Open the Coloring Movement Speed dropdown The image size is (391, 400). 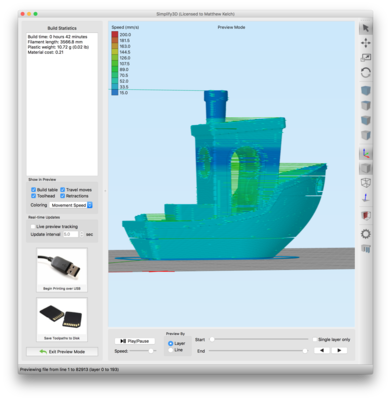(71, 205)
